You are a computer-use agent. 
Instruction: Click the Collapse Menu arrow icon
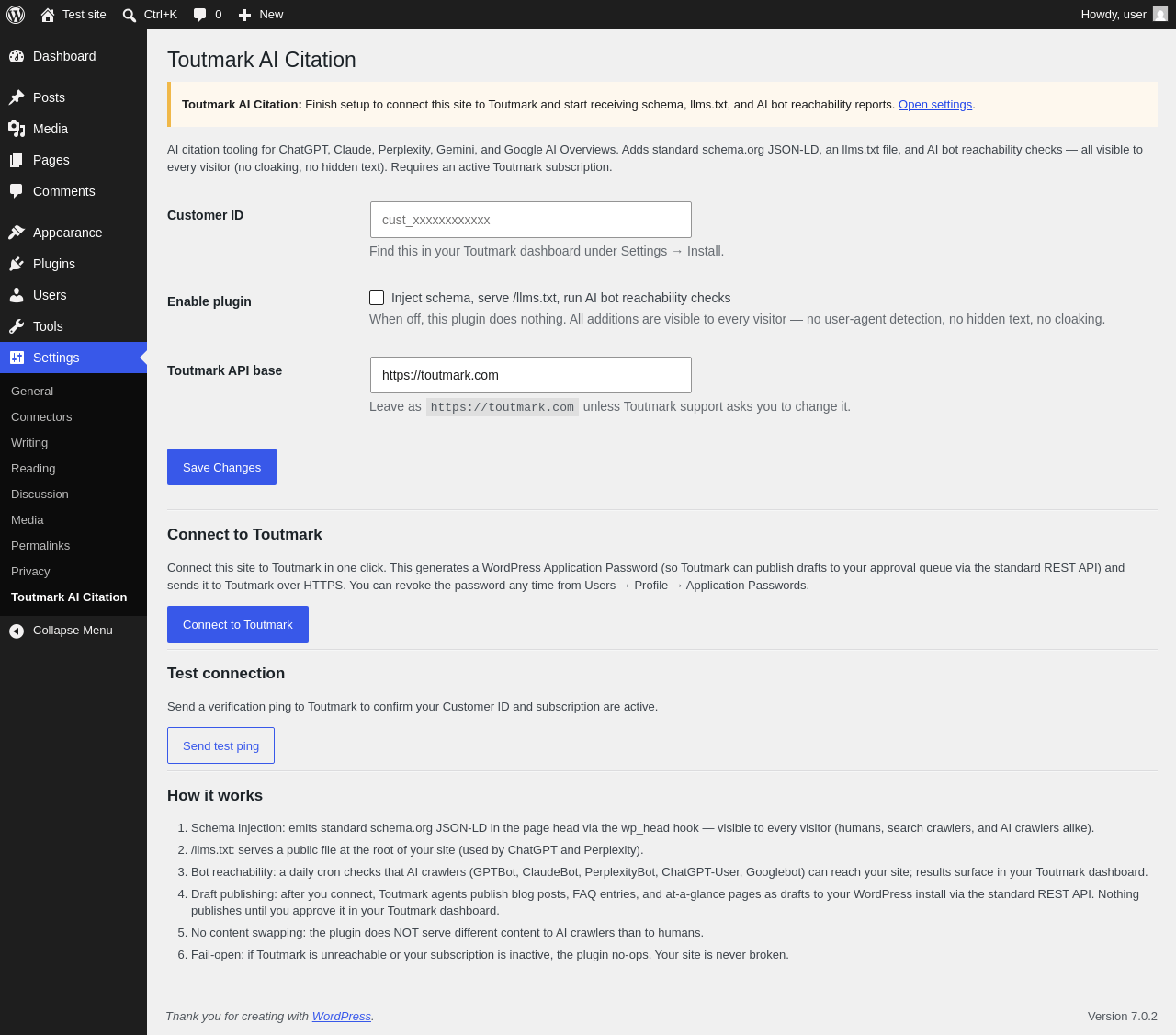pos(17,631)
